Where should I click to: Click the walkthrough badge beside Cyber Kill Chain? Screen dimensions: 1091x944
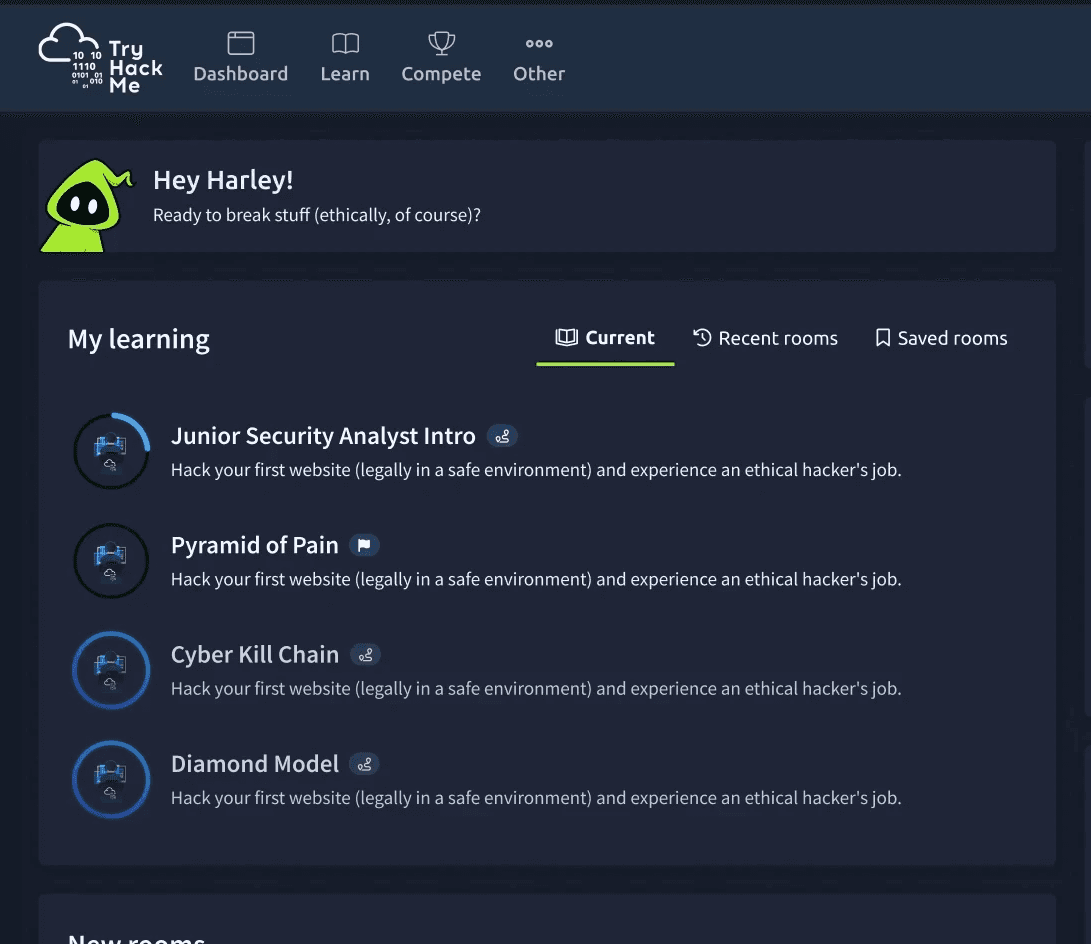365,655
